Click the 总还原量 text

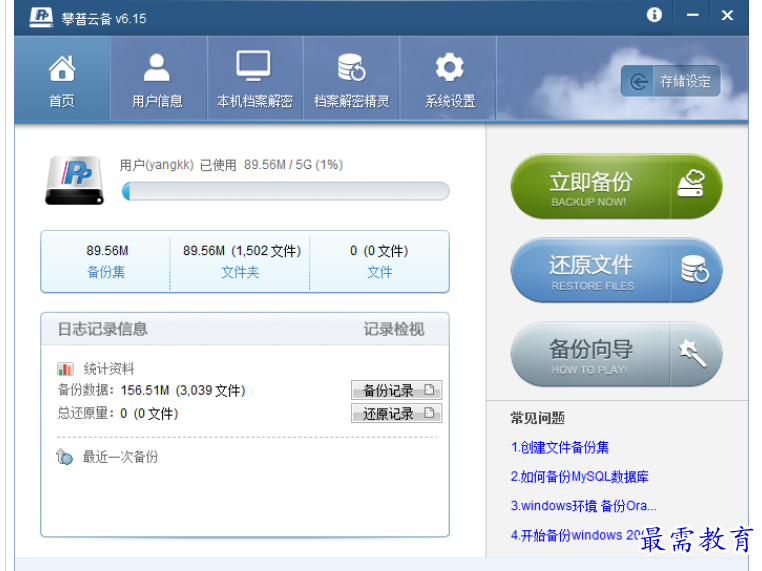pyautogui.click(x=118, y=414)
